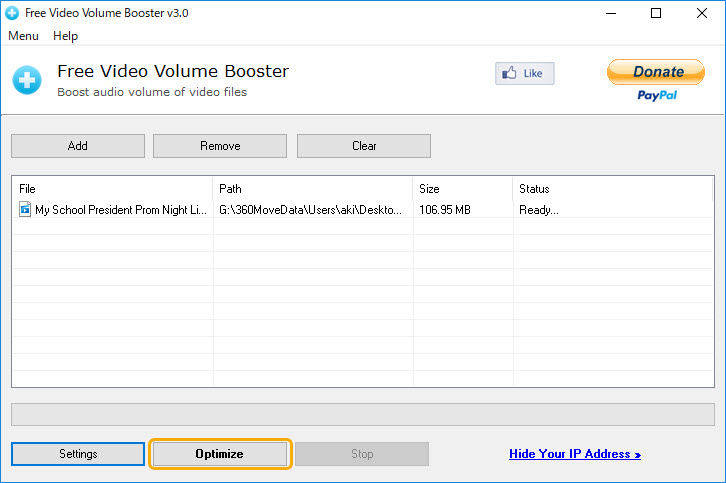Follow the Hide Your IP Address link
The height and width of the screenshot is (483, 726).
pyautogui.click(x=574, y=454)
